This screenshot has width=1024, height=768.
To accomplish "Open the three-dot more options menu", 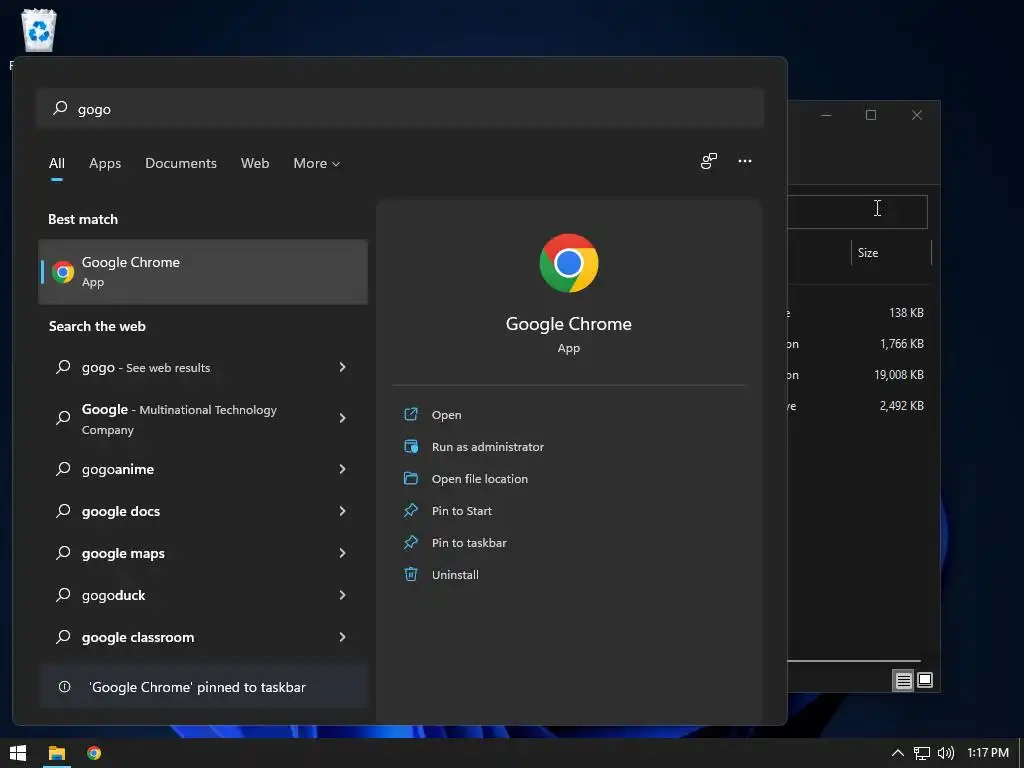I will point(744,161).
